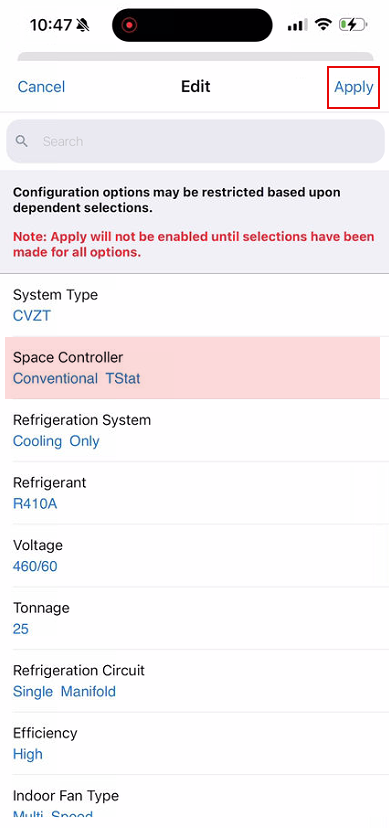
Task: Change the Voltage 460/60 setting
Action: 194,556
